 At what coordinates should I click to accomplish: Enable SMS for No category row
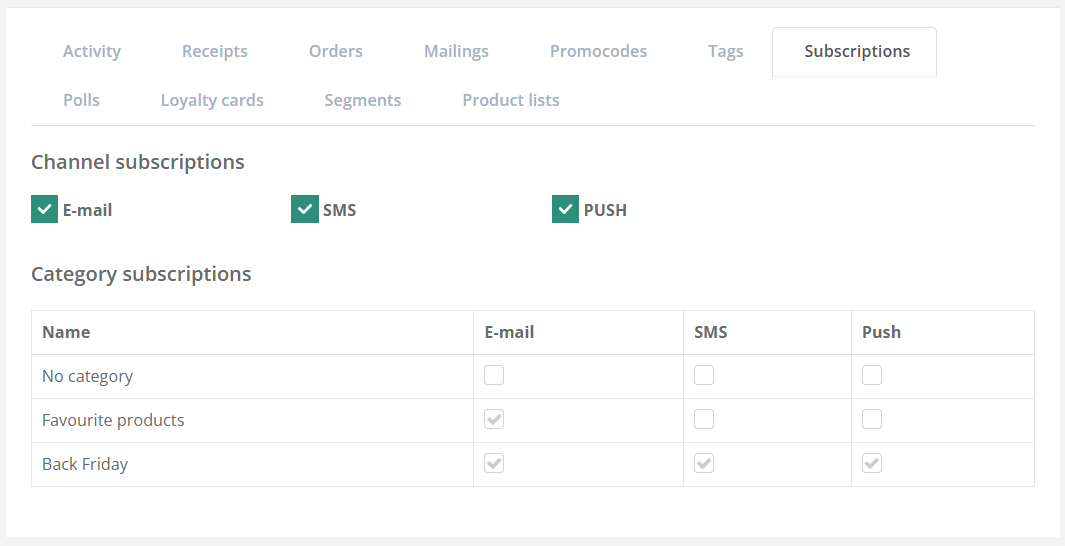pyautogui.click(x=704, y=376)
